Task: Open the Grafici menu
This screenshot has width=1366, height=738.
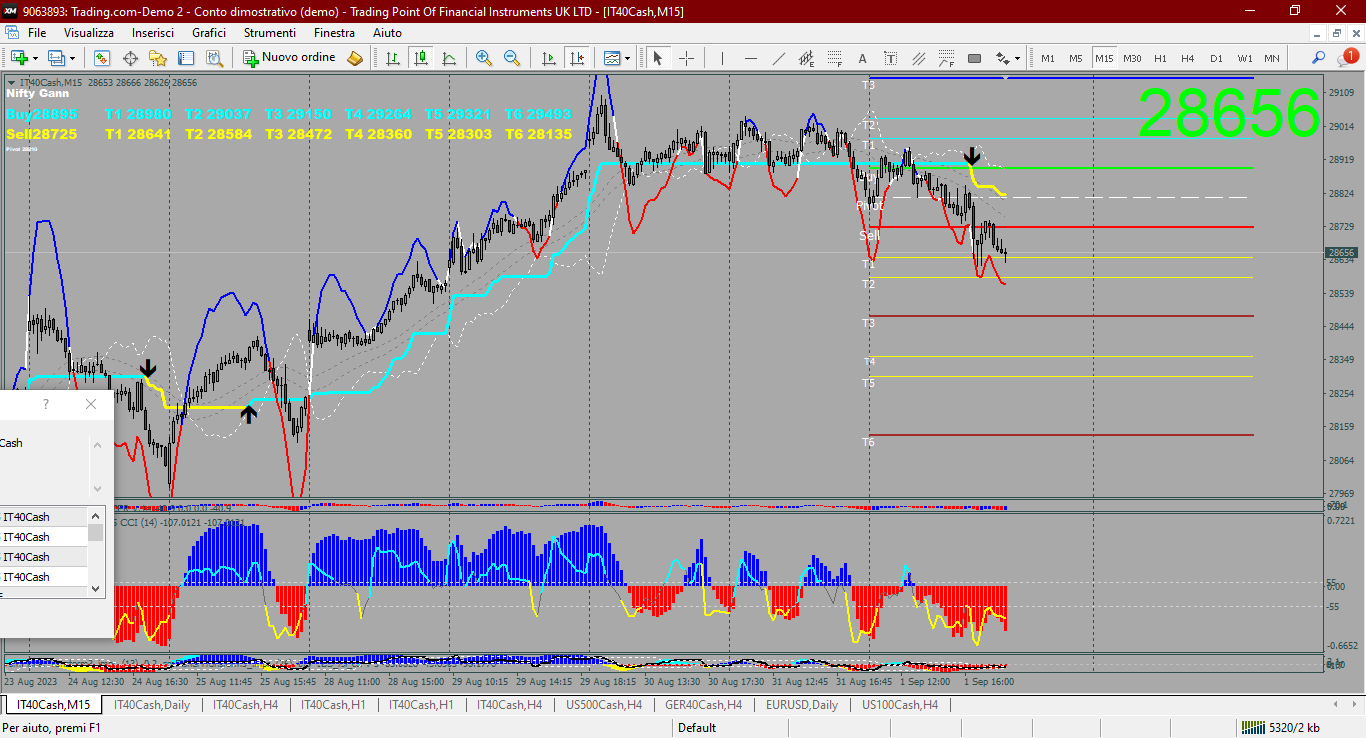Action: point(209,33)
